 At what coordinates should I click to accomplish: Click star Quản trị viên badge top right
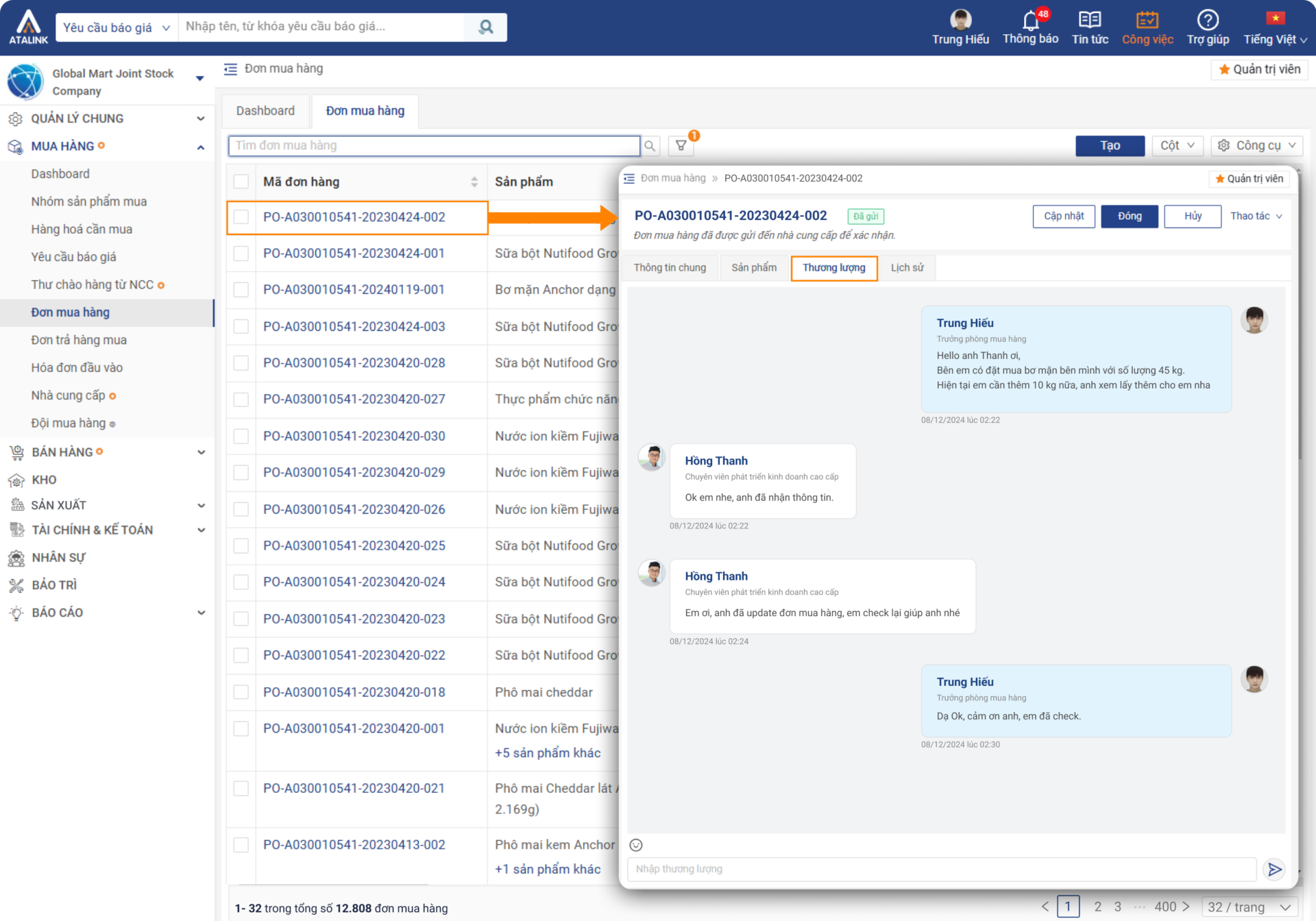pos(1260,69)
